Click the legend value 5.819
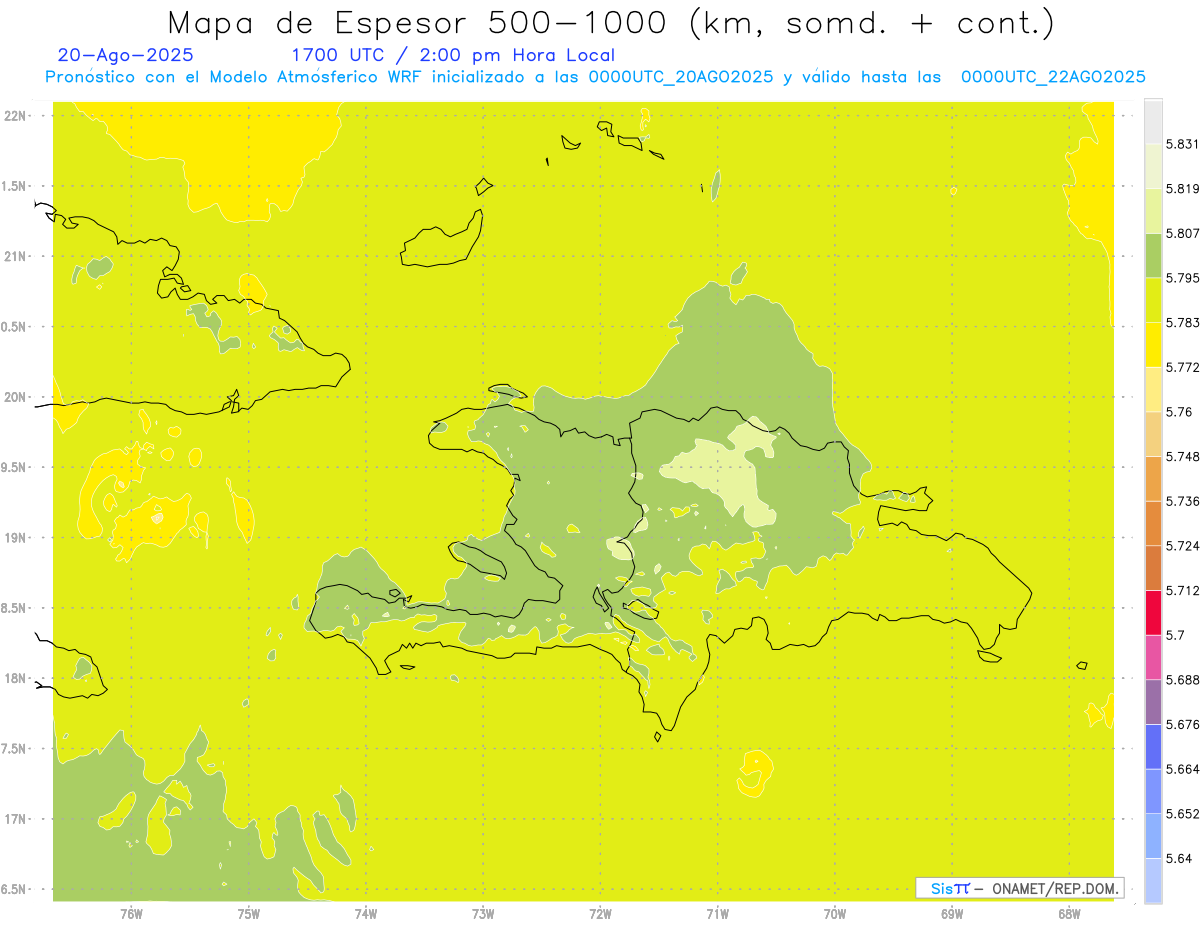Image resolution: width=1200 pixels, height=927 pixels. click(x=1182, y=188)
